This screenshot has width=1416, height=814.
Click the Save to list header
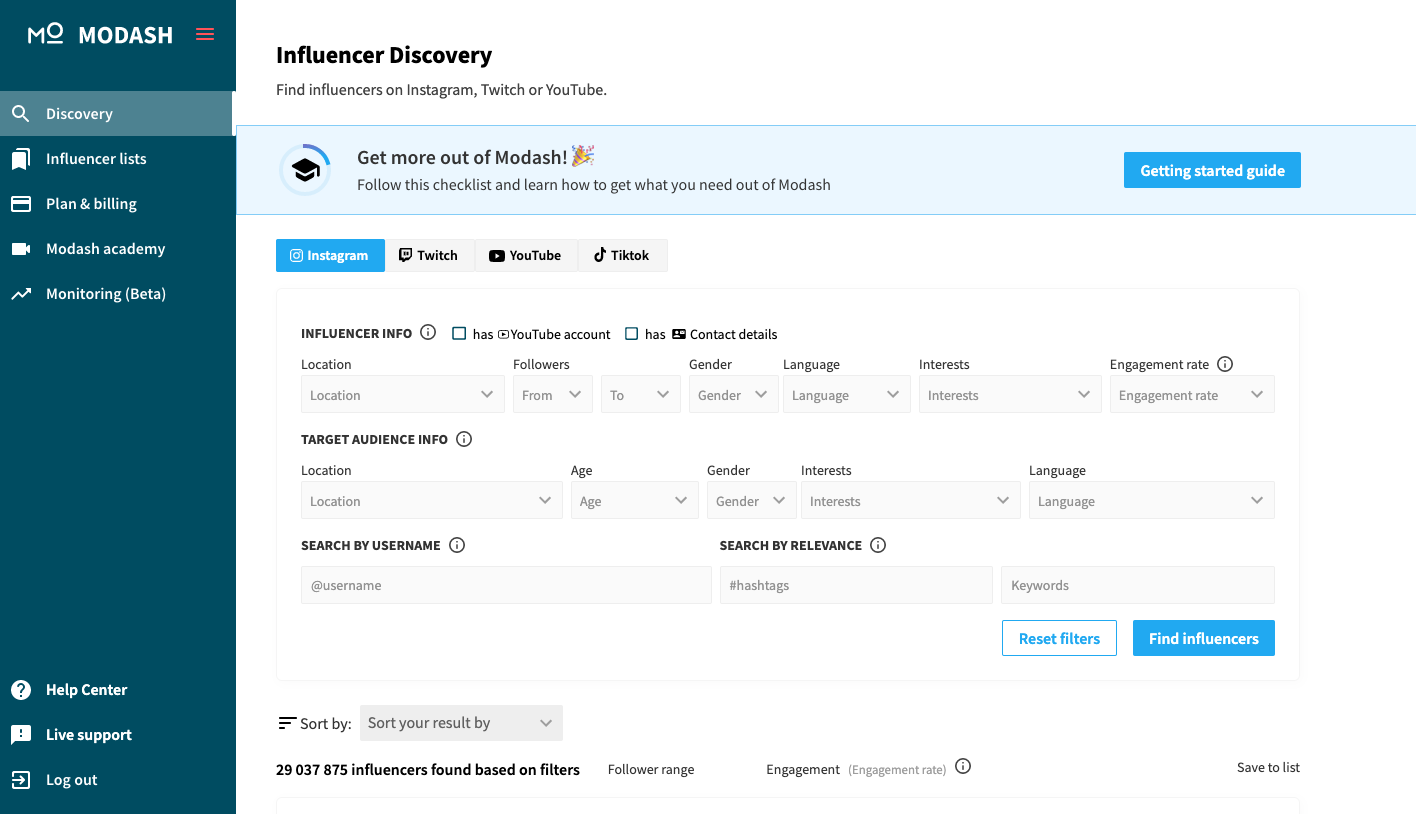[x=1268, y=767]
